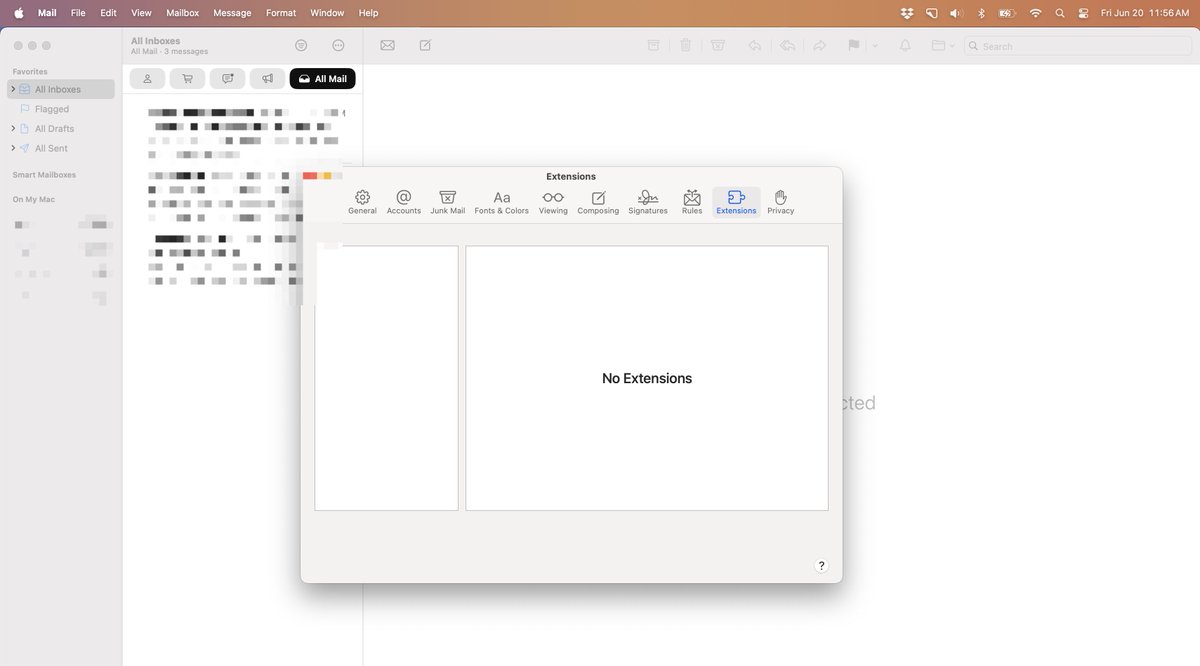Click the mail Search field
The image size is (1200, 666).
[1077, 46]
